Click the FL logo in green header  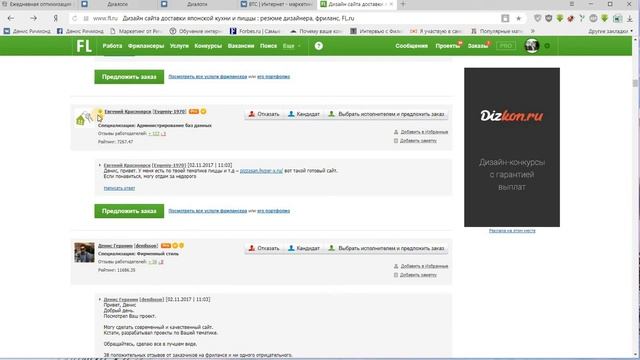[x=84, y=46]
